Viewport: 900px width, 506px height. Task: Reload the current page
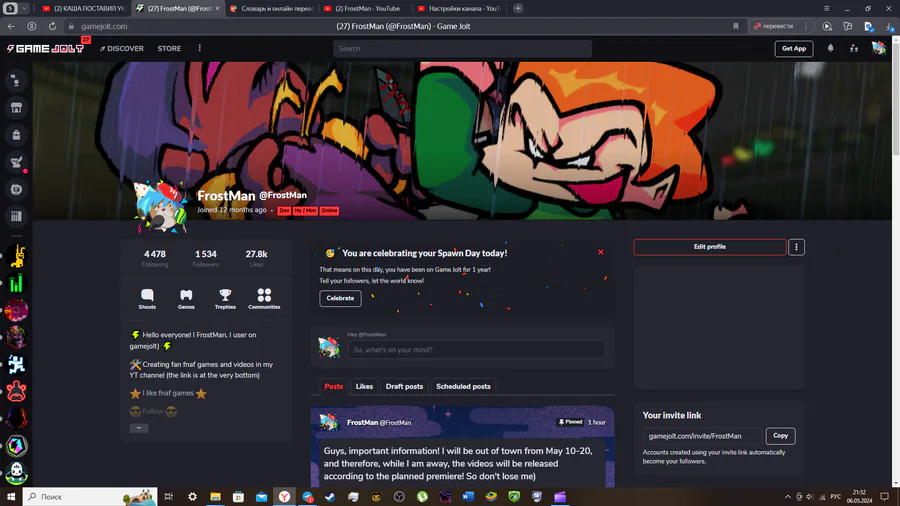(x=52, y=26)
